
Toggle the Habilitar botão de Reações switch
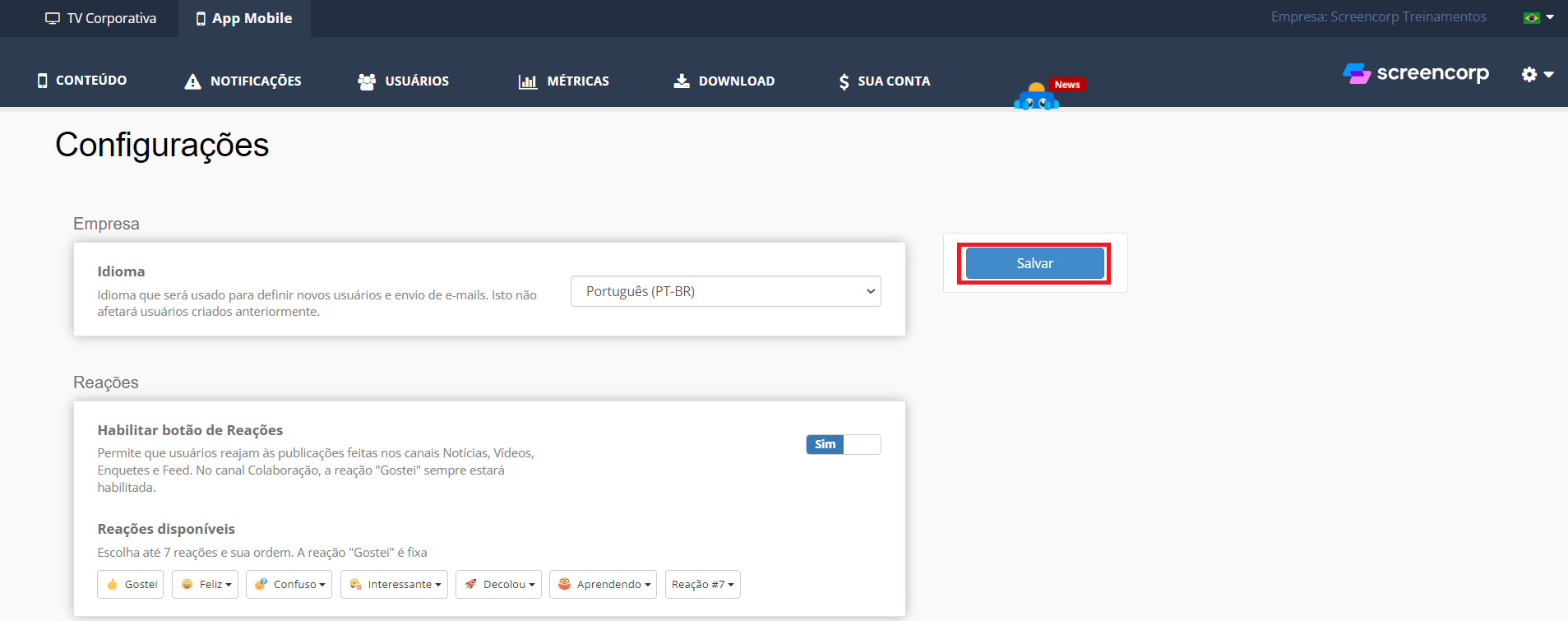pos(844,444)
